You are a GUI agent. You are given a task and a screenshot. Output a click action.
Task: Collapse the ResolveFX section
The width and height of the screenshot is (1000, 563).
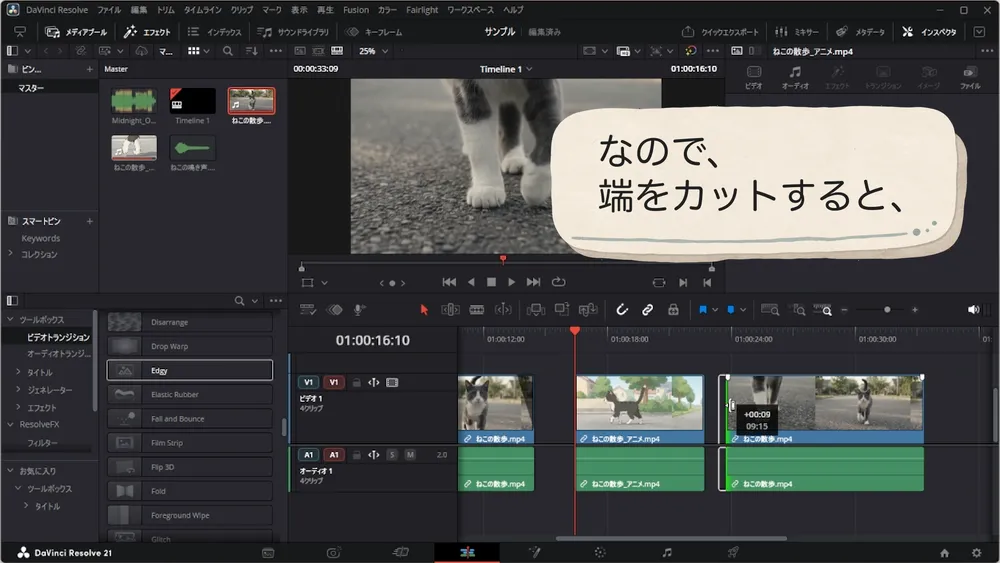coord(10,424)
